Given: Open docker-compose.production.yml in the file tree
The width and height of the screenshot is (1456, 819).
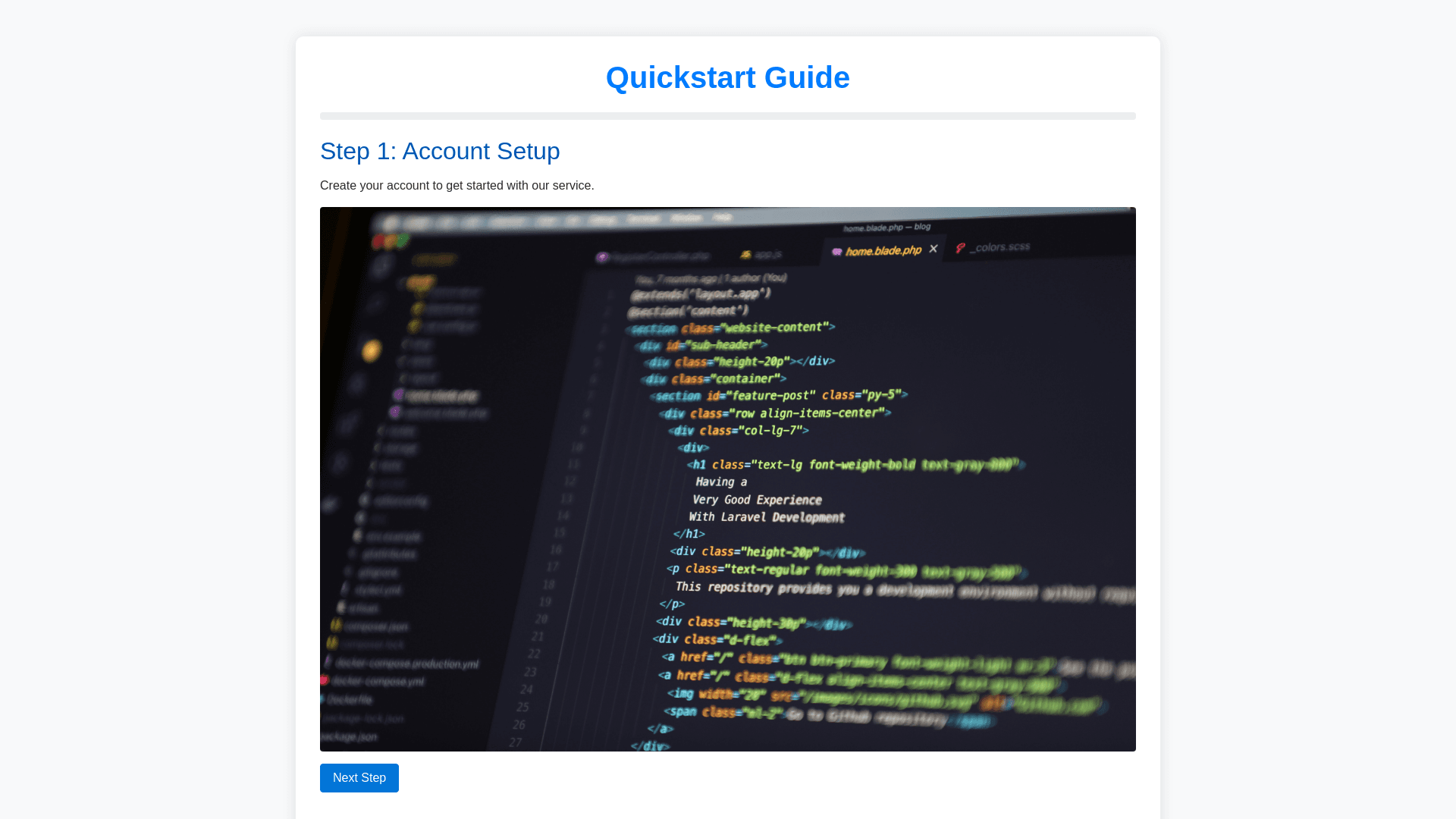Looking at the screenshot, I should (x=406, y=664).
